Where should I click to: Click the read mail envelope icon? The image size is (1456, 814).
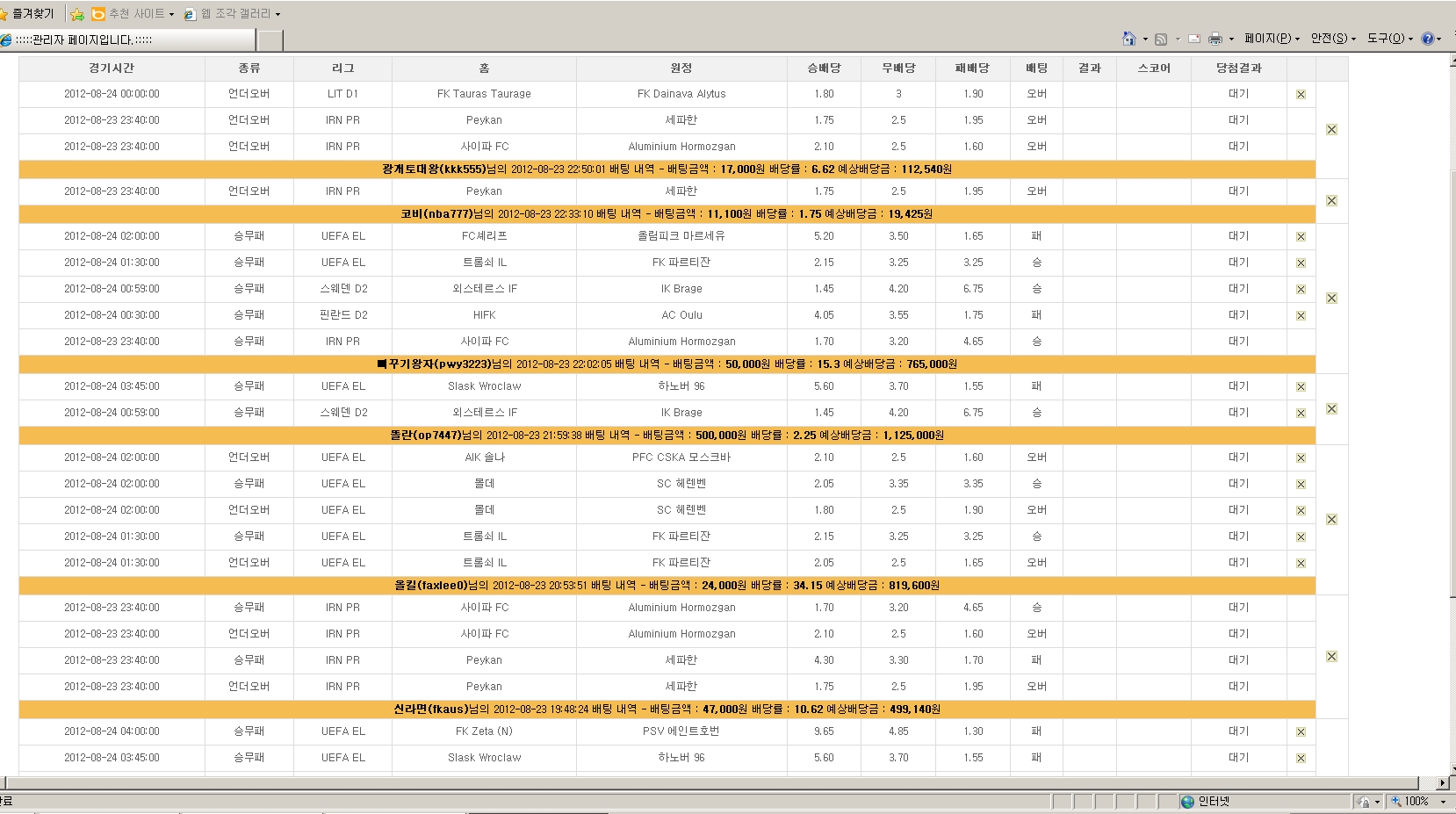(x=1194, y=39)
